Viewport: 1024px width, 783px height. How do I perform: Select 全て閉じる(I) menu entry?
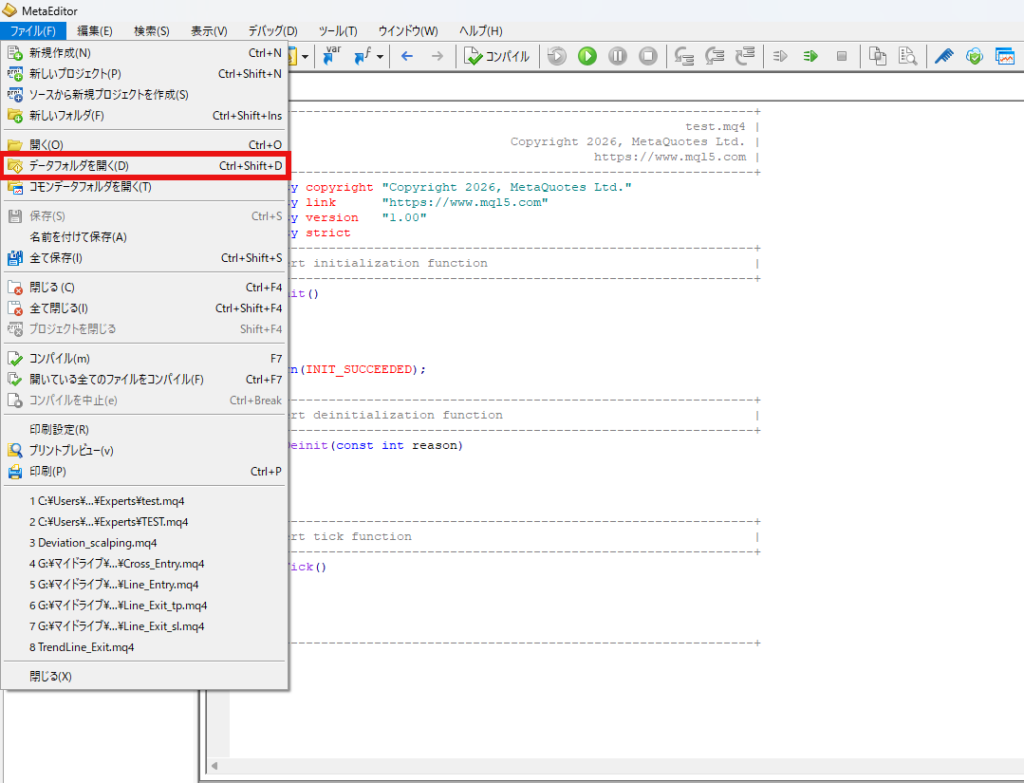tap(144, 308)
